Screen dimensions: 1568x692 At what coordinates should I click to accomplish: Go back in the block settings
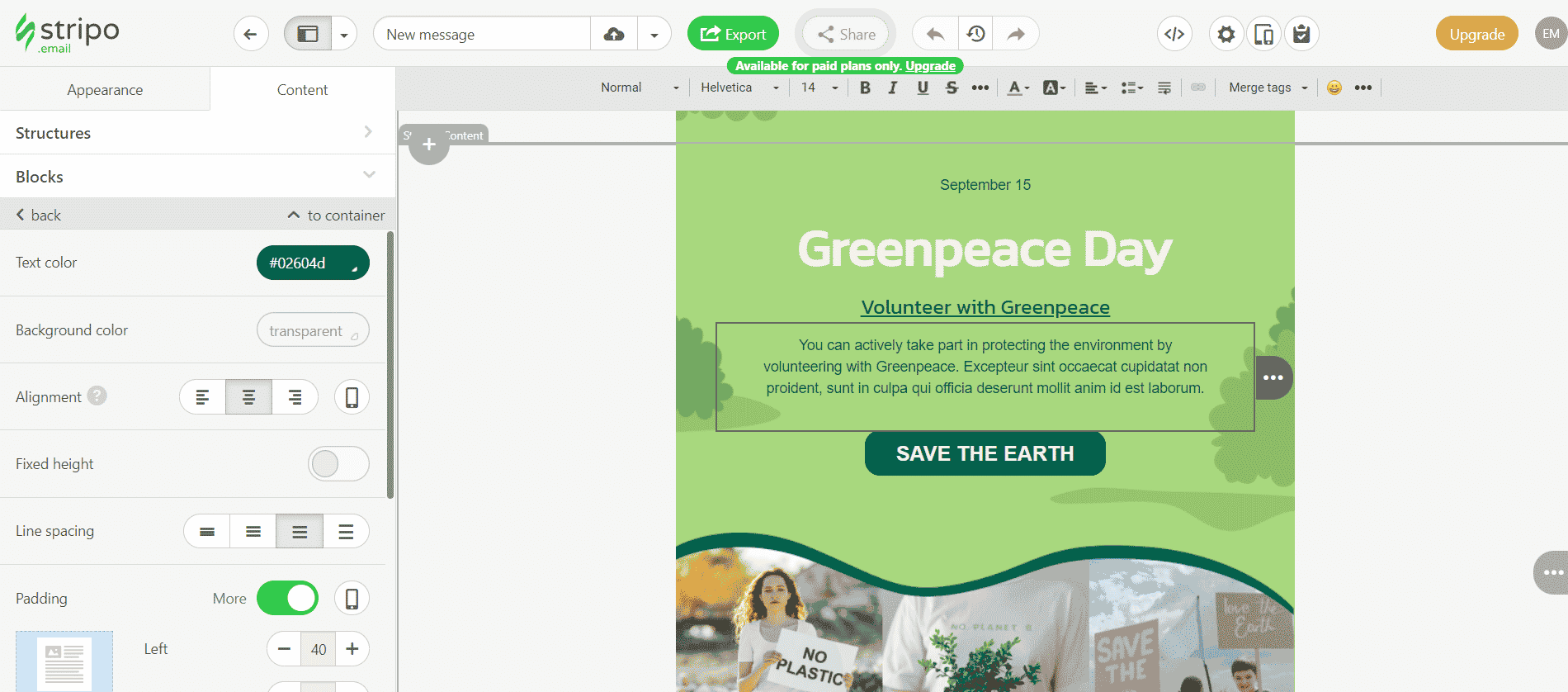click(38, 215)
